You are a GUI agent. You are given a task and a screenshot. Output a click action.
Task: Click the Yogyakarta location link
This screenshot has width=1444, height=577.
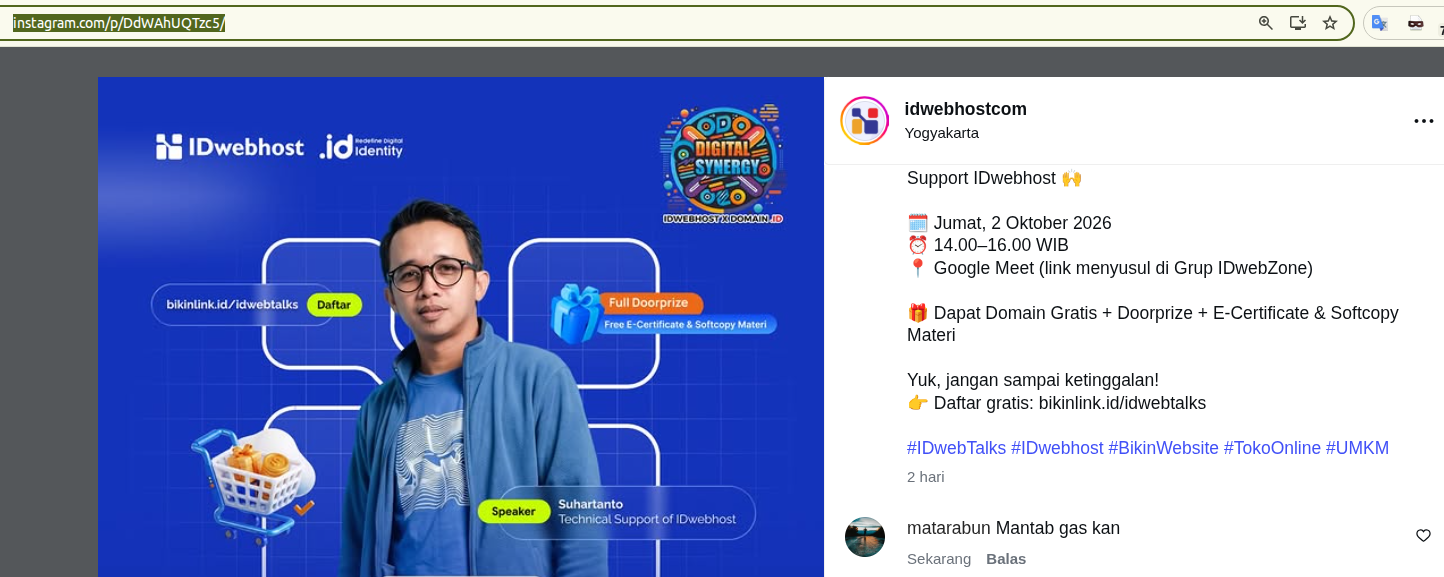(x=942, y=133)
